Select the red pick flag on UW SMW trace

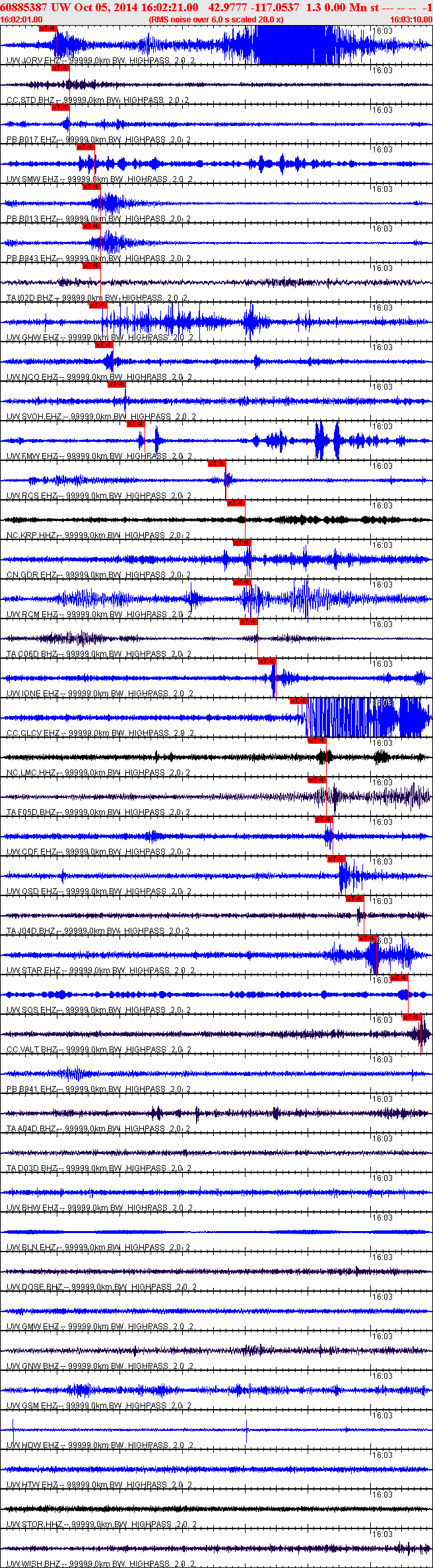(86, 147)
